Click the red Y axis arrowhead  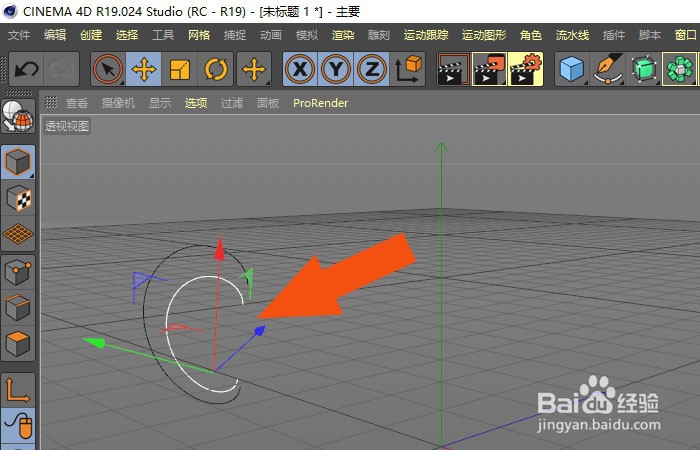coord(219,249)
